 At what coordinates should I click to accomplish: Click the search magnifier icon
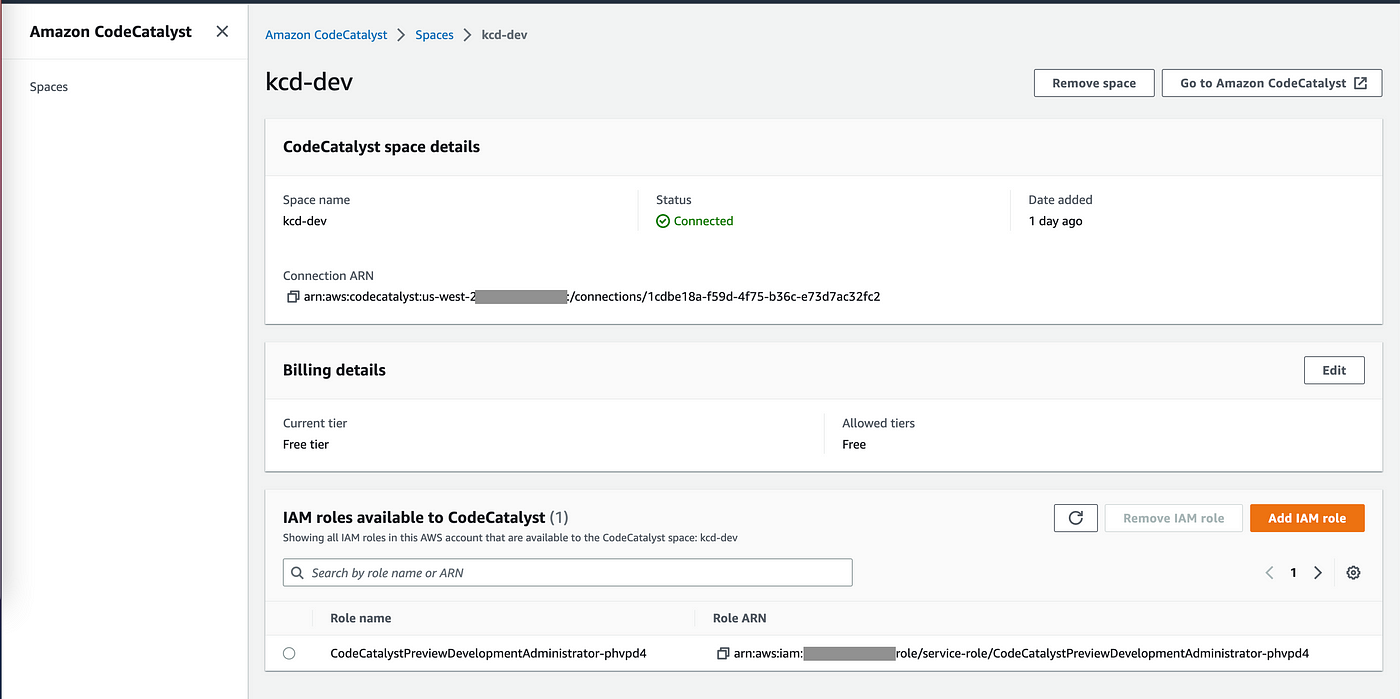297,573
